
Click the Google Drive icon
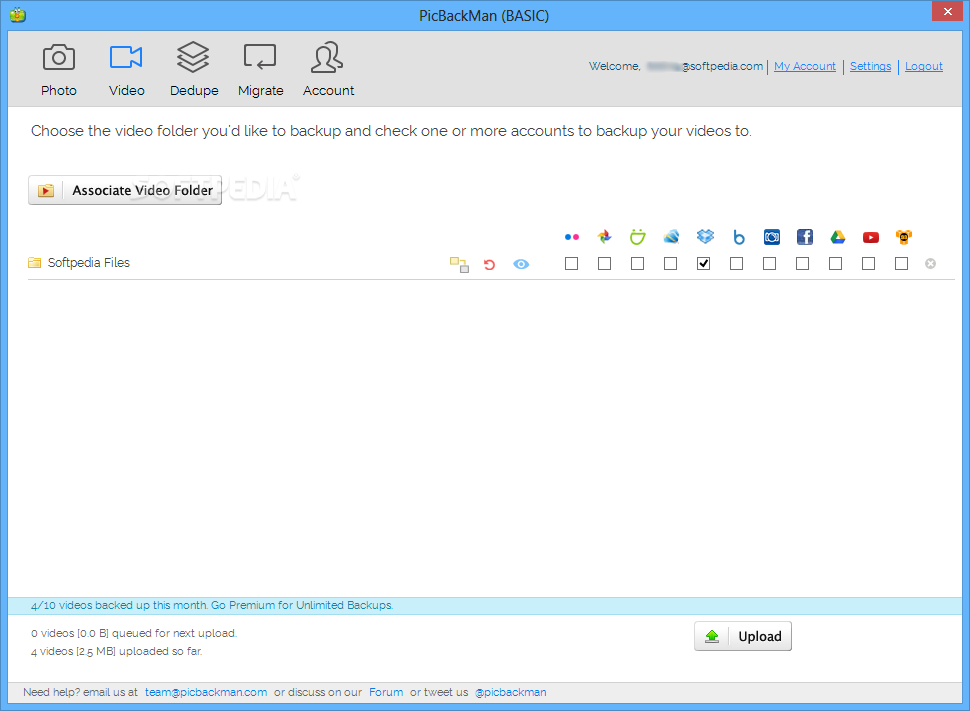[838, 237]
